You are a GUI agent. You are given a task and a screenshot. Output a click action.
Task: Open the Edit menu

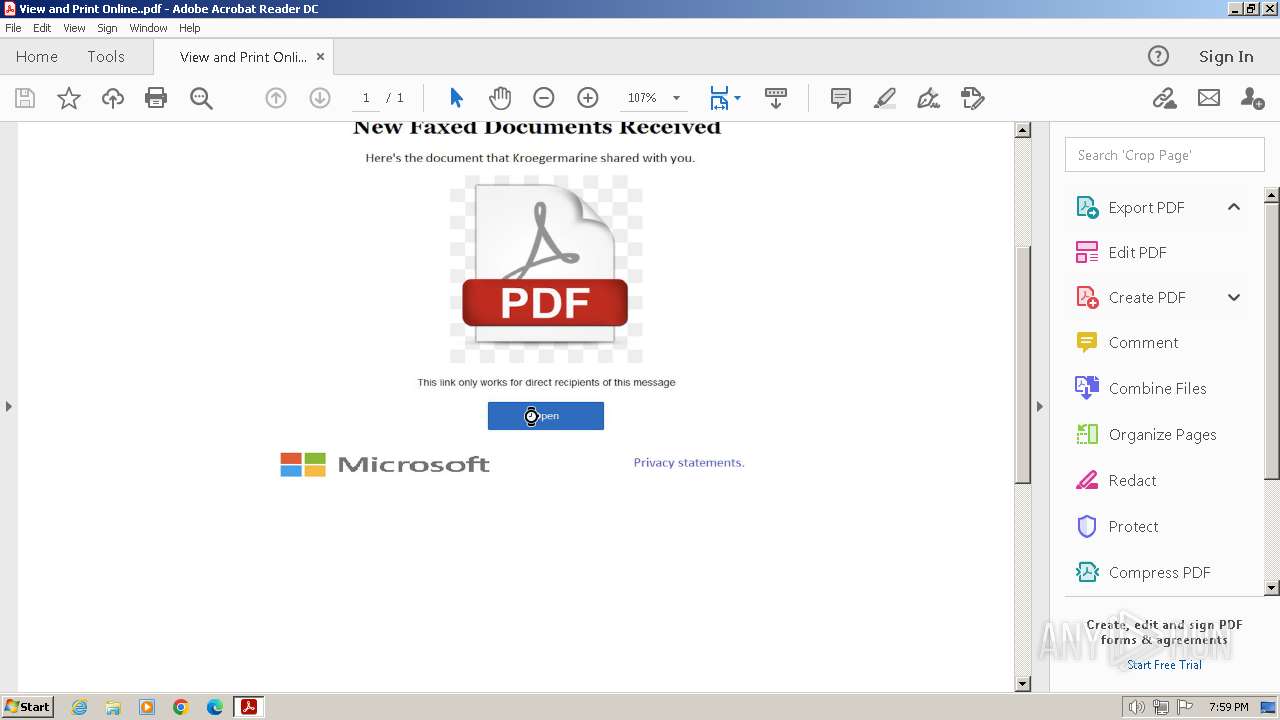coord(42,28)
